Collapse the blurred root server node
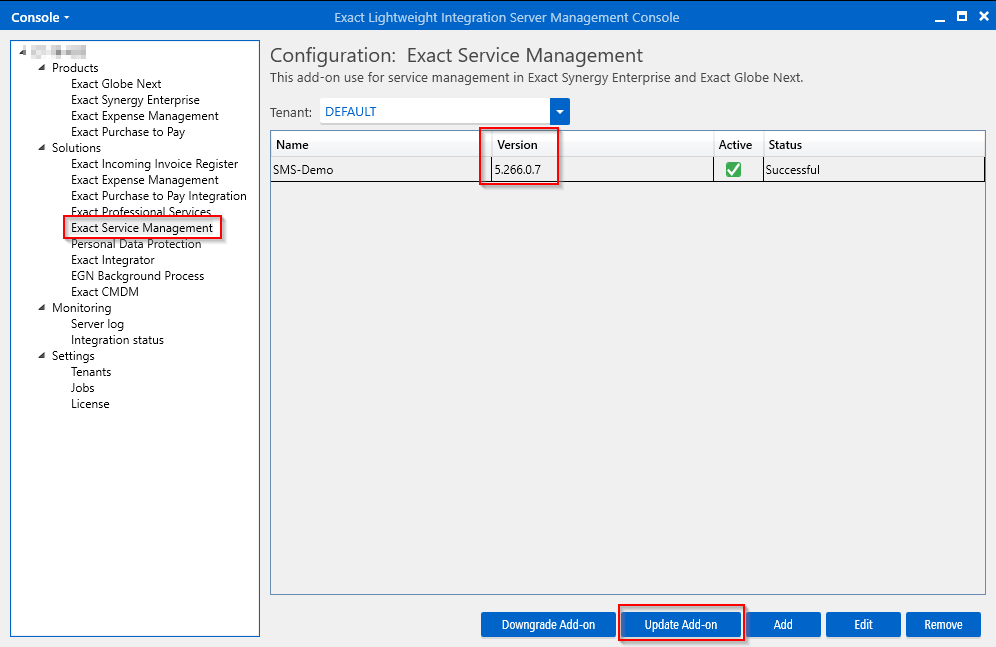 pyautogui.click(x=23, y=51)
